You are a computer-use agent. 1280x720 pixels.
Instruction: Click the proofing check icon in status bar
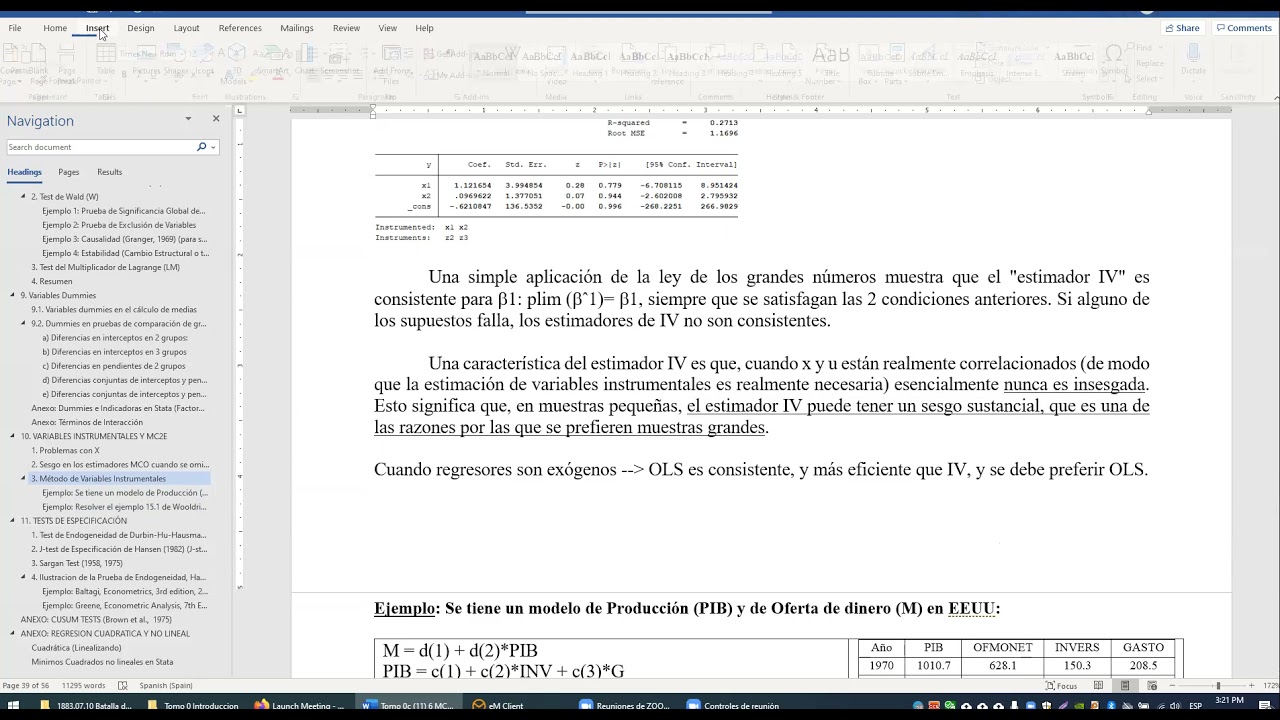tap(123, 685)
